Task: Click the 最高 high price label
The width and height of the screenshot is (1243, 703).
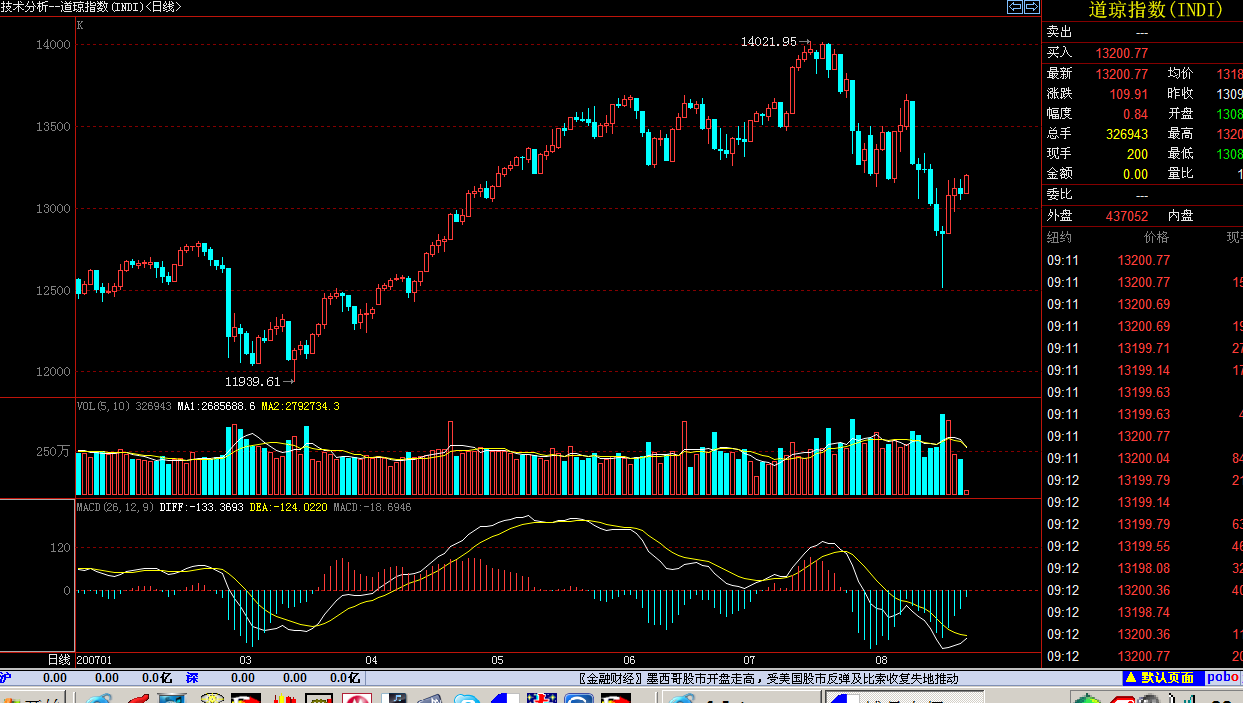Action: tap(1180, 134)
